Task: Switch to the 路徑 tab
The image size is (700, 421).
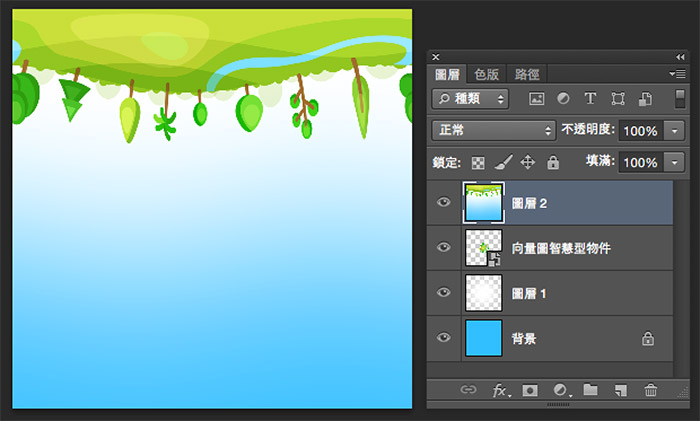Action: (x=527, y=74)
